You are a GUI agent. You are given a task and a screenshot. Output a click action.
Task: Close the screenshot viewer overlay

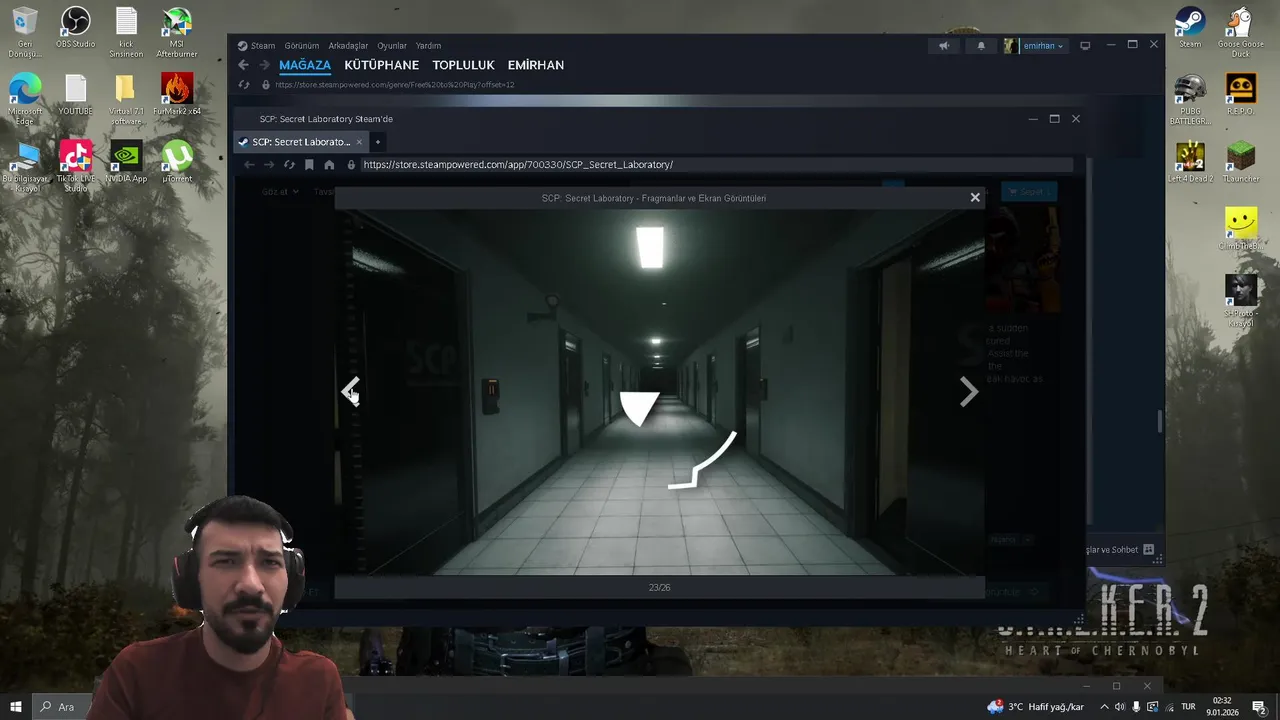click(975, 197)
